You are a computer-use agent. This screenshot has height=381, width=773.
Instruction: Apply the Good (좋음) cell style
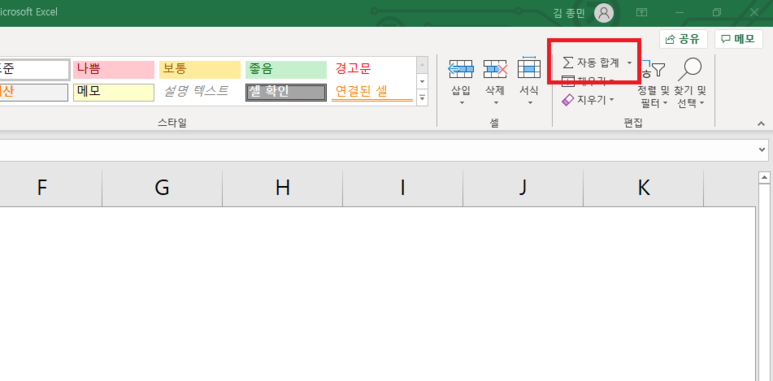286,69
